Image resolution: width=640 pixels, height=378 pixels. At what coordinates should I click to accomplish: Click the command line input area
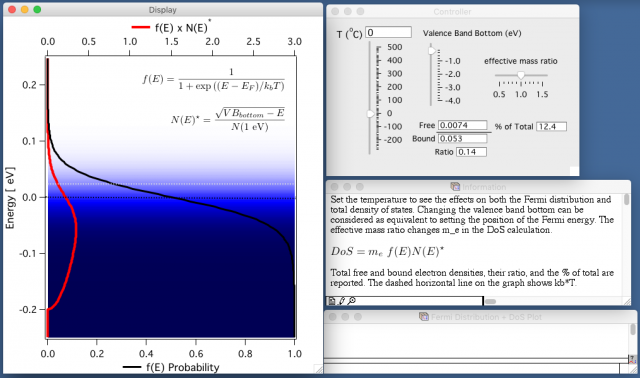(x=471, y=368)
